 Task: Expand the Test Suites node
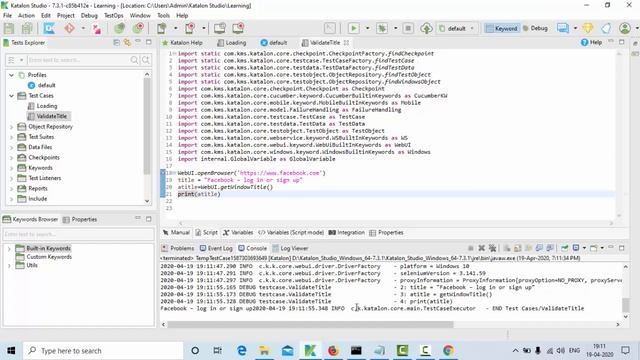(x=11, y=137)
